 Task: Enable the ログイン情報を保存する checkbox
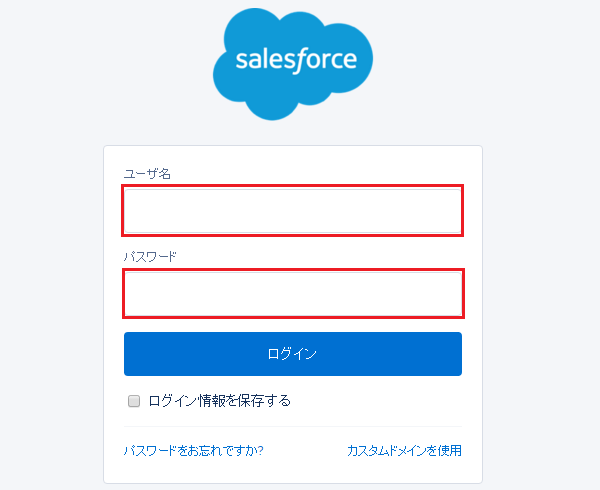click(x=134, y=401)
